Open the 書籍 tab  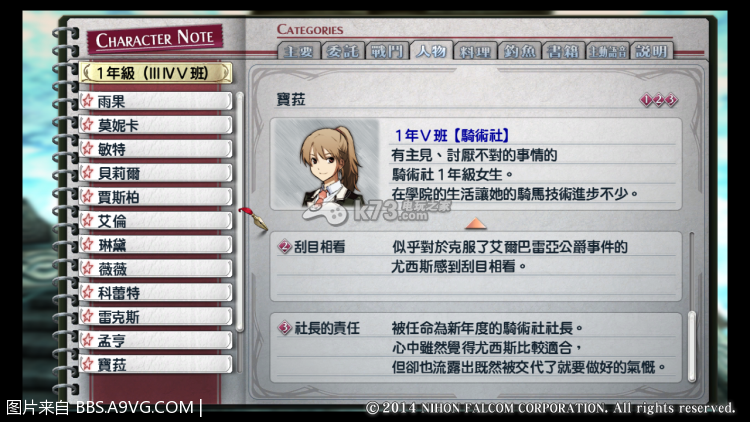pos(563,51)
